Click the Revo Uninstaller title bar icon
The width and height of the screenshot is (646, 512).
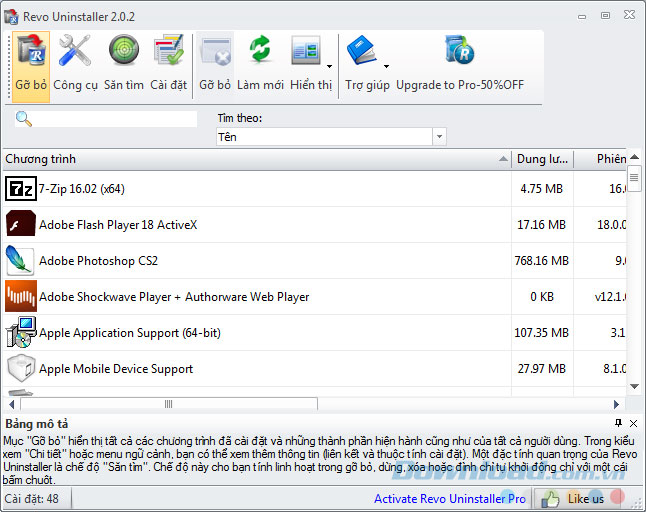(11, 17)
